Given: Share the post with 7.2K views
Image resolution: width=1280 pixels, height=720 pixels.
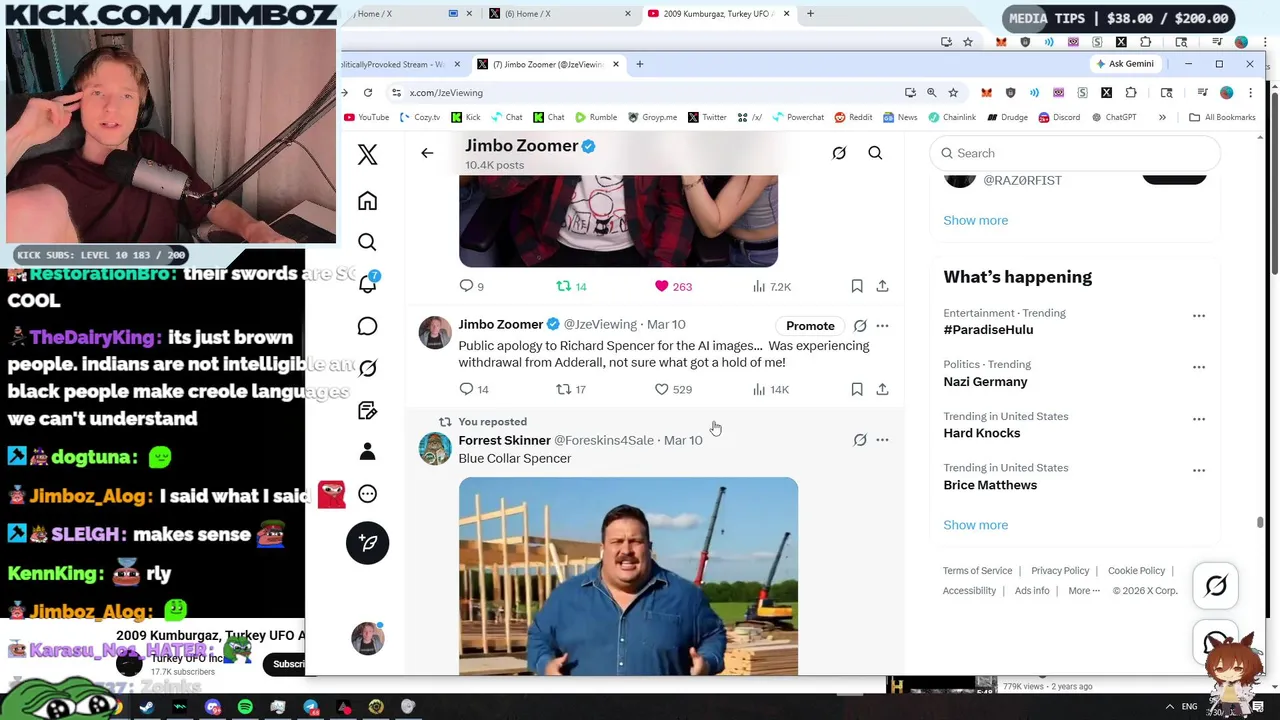Looking at the screenshot, I should tap(882, 286).
